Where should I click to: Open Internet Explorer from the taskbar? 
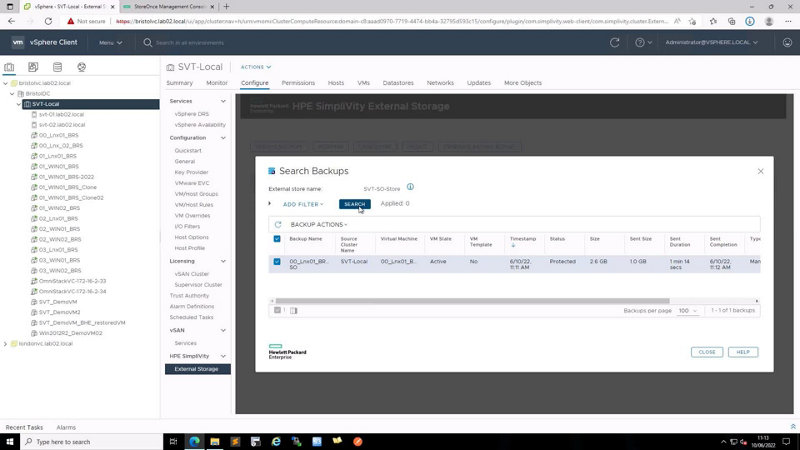click(x=276, y=442)
